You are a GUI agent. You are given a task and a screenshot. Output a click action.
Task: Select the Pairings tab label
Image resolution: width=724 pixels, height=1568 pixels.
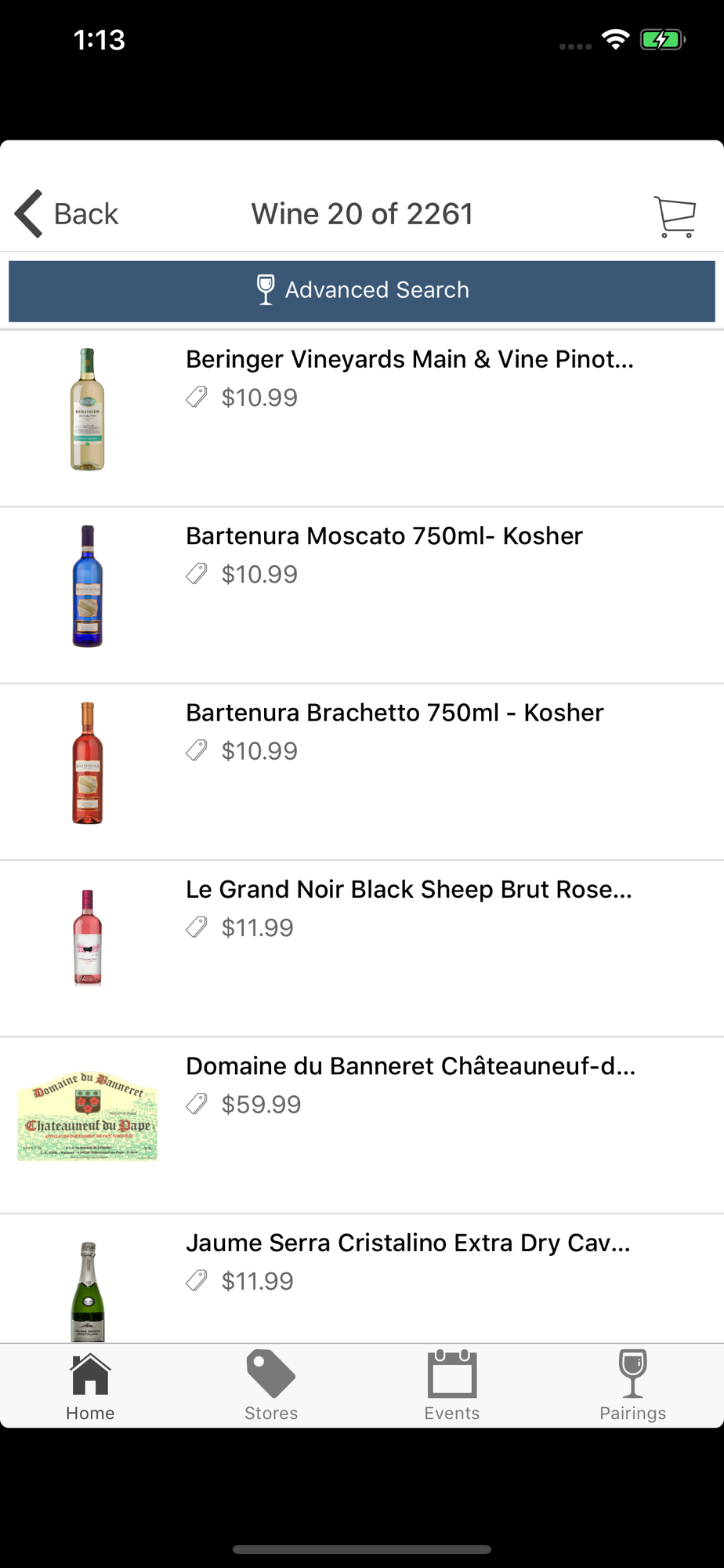(x=632, y=1413)
